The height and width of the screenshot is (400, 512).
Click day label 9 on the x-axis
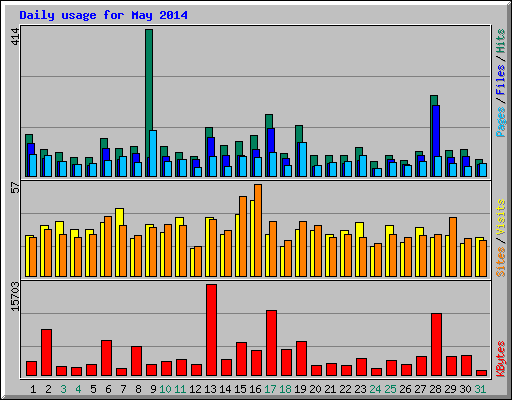coord(153,389)
